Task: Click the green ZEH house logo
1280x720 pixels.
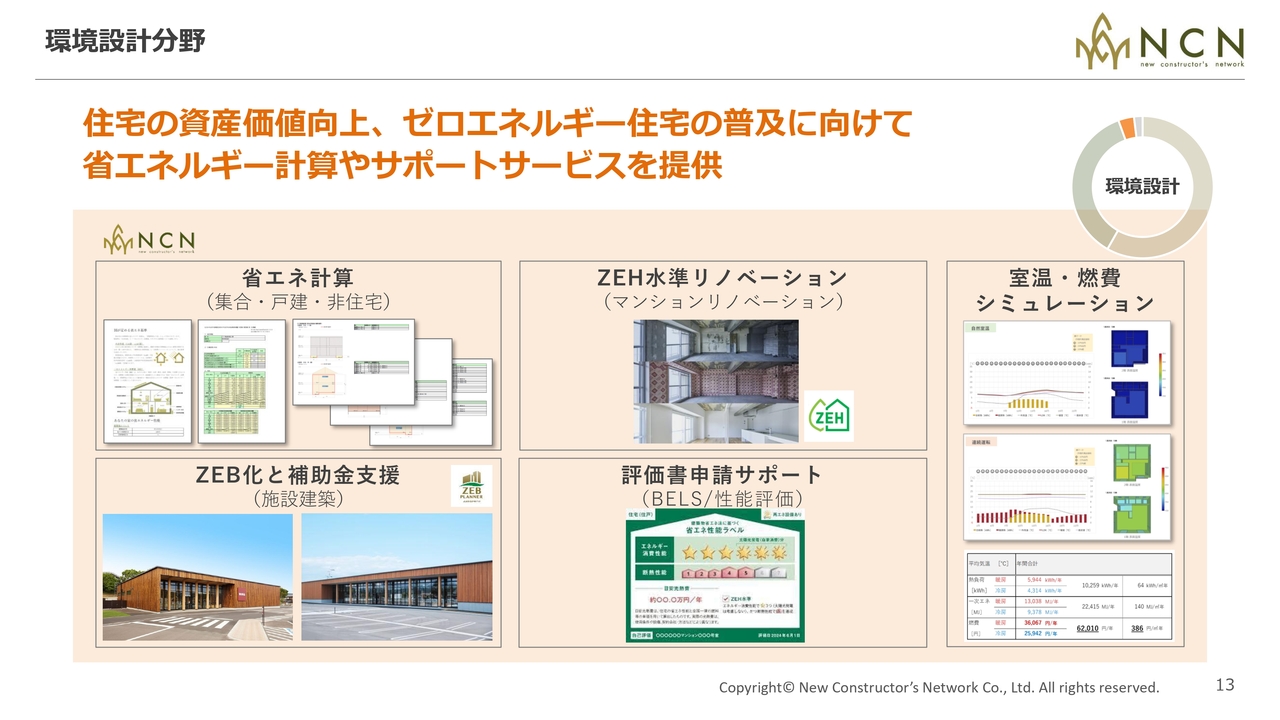Action: [829, 416]
